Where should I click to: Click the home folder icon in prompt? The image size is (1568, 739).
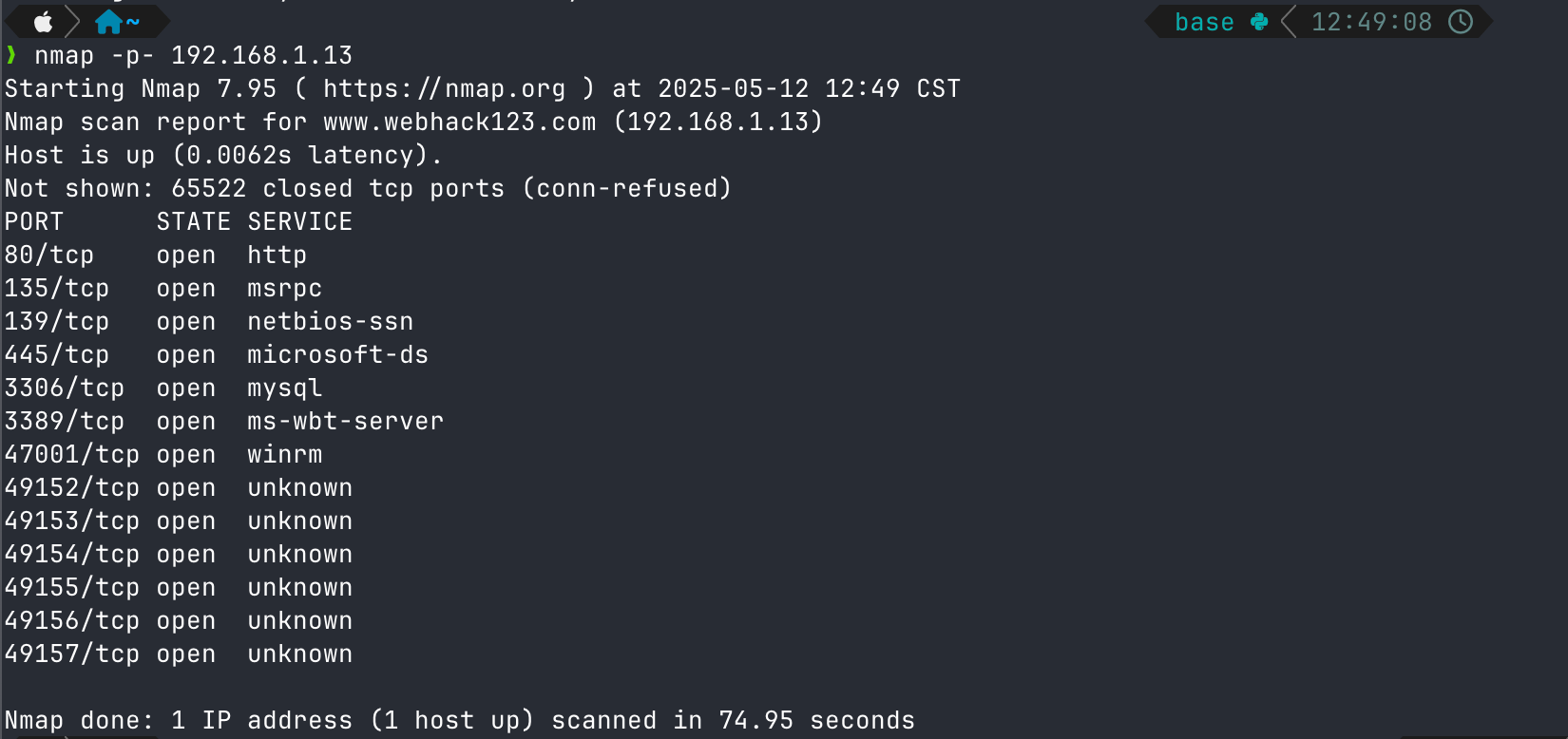(x=108, y=22)
